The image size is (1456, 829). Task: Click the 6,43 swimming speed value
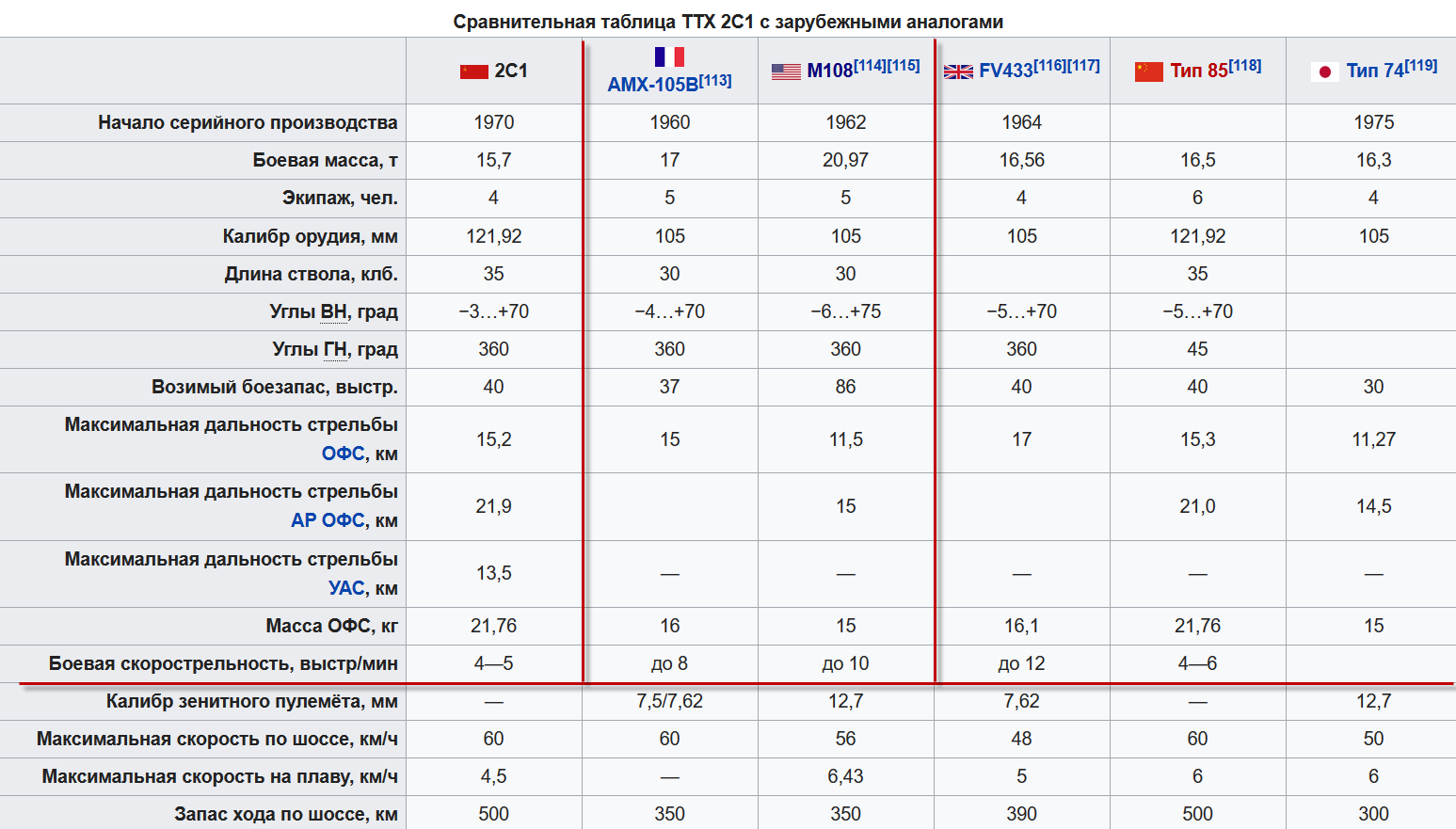click(x=846, y=776)
